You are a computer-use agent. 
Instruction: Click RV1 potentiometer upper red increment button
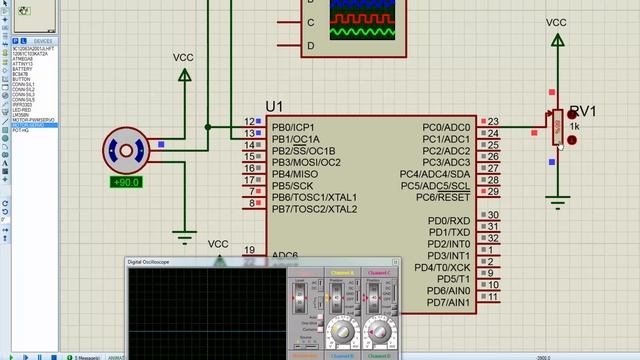pos(571,116)
